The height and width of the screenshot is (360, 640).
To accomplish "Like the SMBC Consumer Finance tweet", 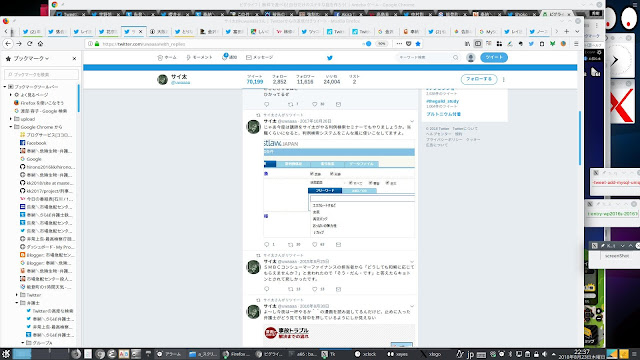I will pyautogui.click(x=315, y=289).
